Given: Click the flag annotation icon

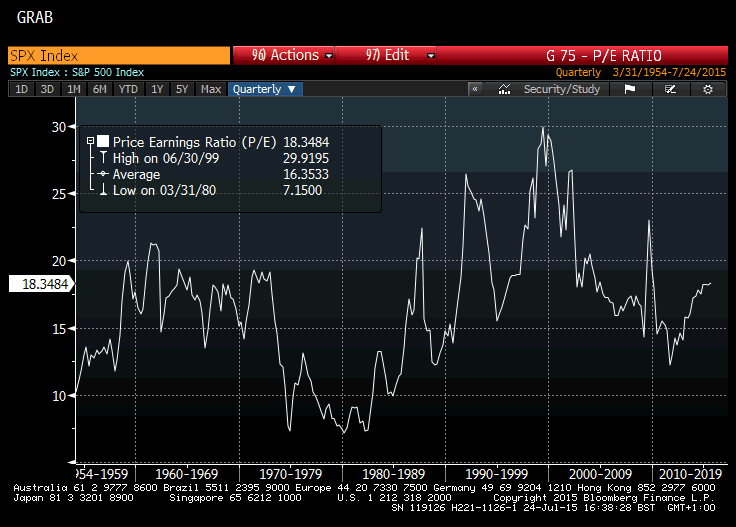Looking at the screenshot, I should coord(629,89).
